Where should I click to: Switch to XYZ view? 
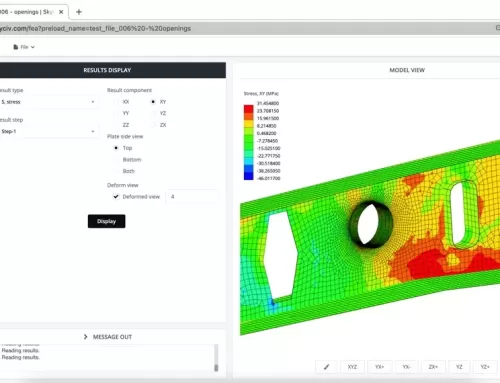coord(352,367)
